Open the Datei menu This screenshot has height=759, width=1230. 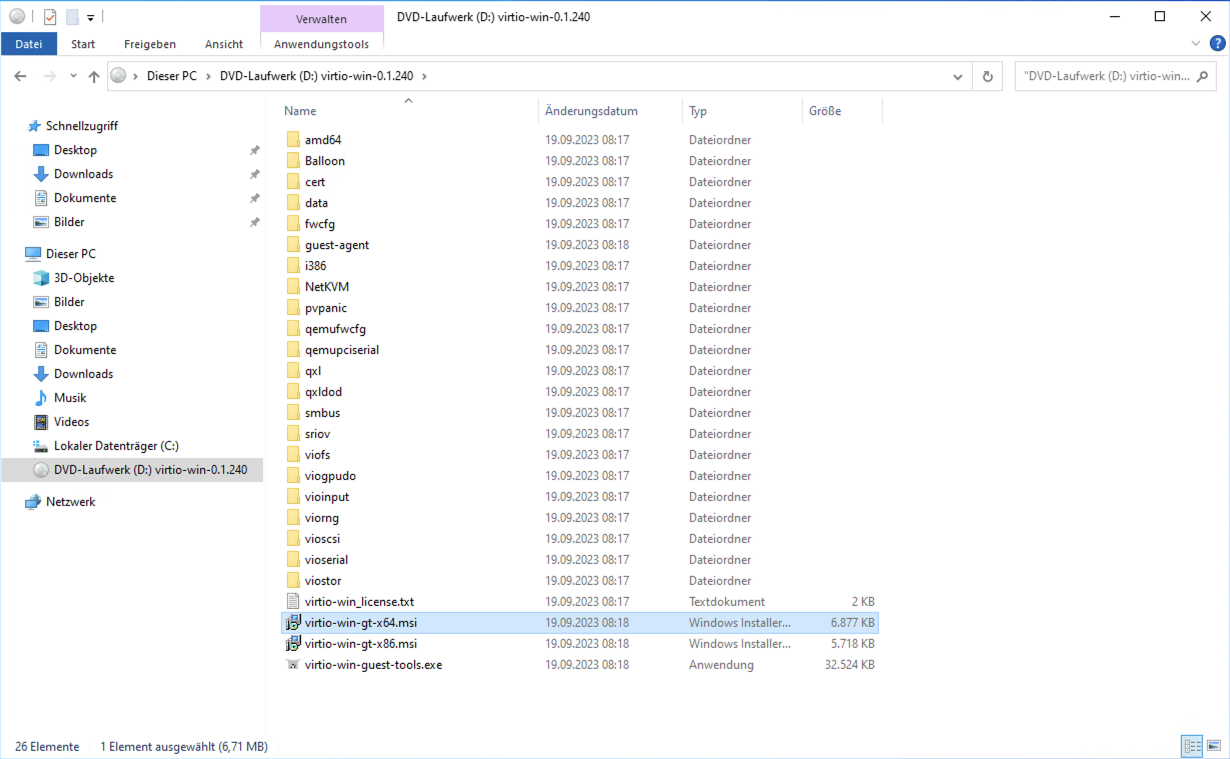pyautogui.click(x=29, y=44)
